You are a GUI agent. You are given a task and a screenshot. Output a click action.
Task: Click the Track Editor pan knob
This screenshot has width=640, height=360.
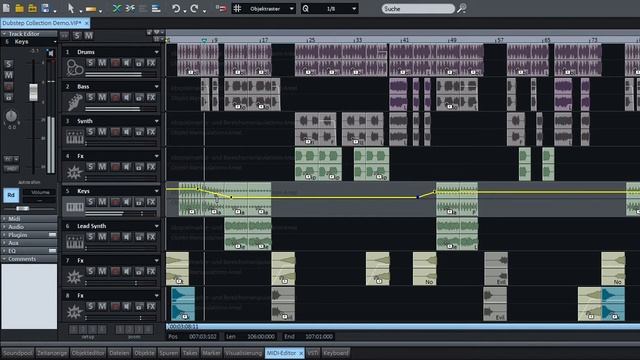pyautogui.click(x=11, y=116)
